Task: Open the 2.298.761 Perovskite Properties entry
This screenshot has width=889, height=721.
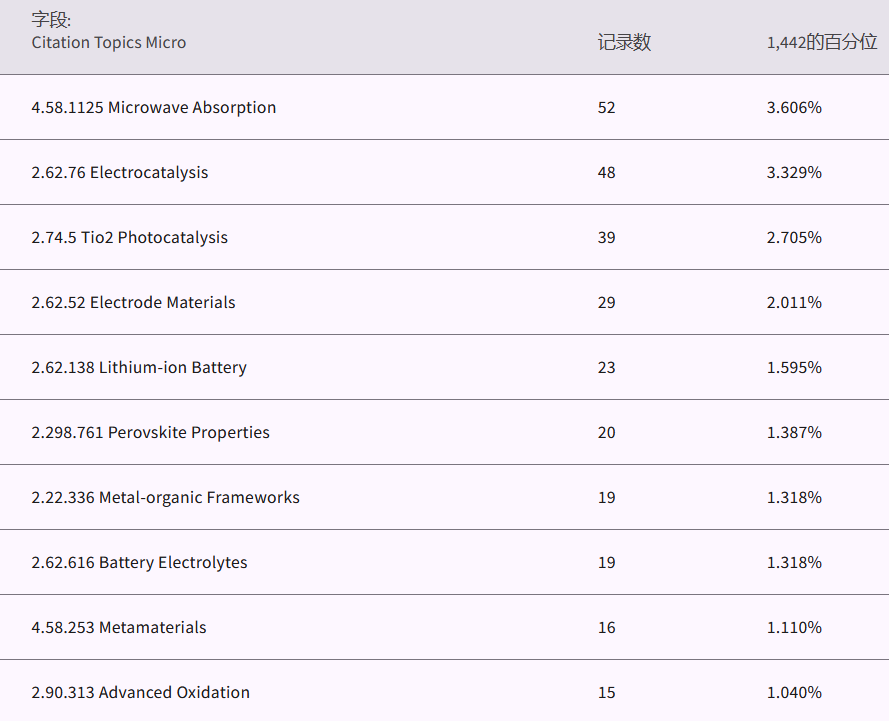Action: coord(150,432)
